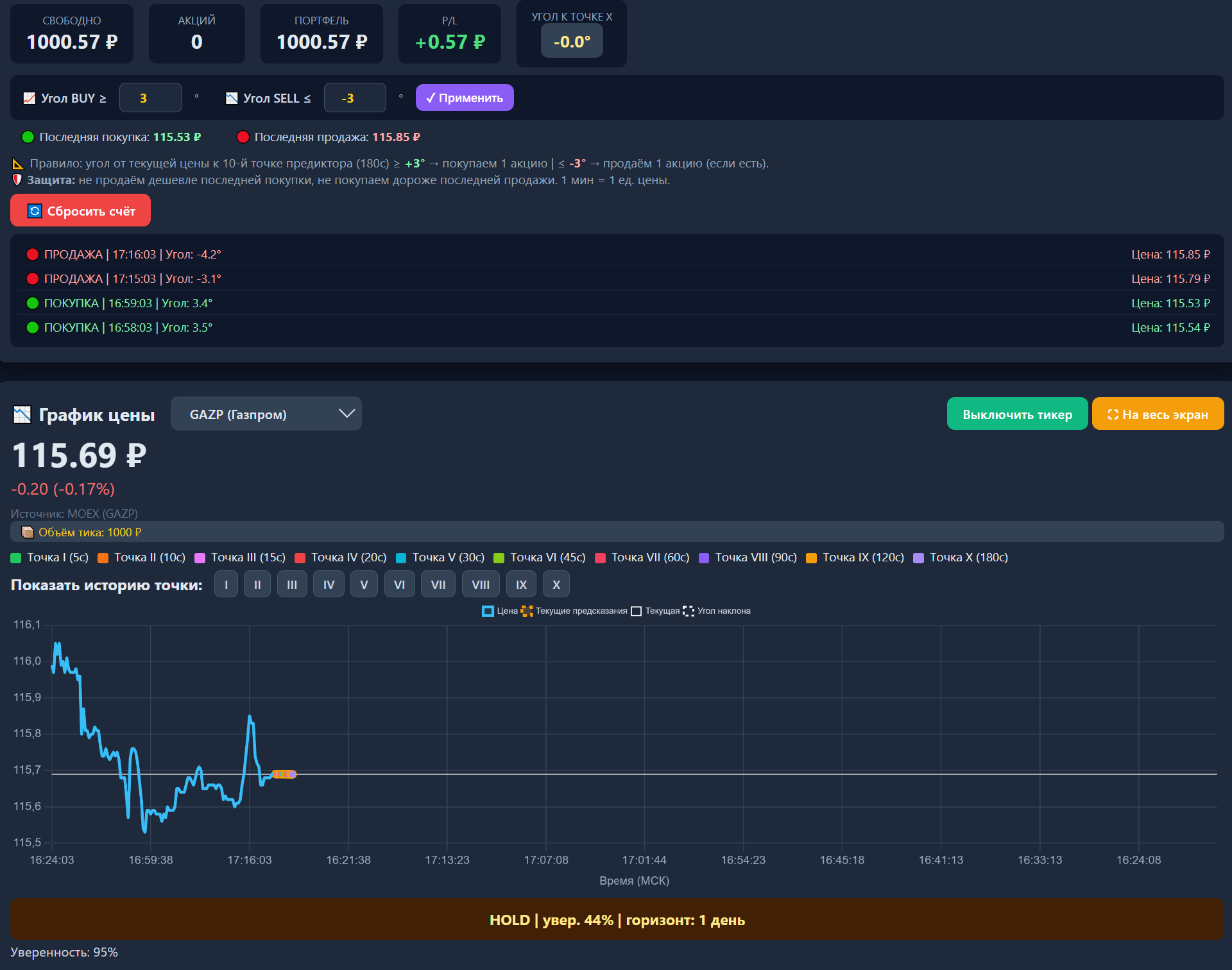The width and height of the screenshot is (1232, 970).
Task: Click HOLD recommendation banner
Action: (x=617, y=919)
